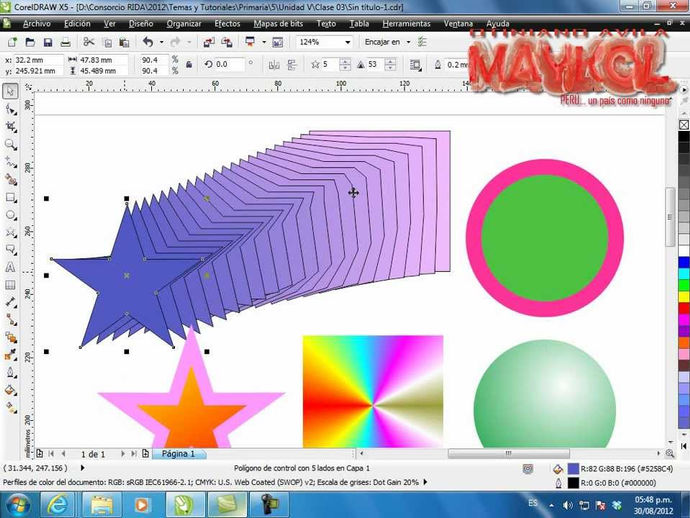Select the Basic shapes callout tool
This screenshot has width=690, height=518.
[11, 250]
